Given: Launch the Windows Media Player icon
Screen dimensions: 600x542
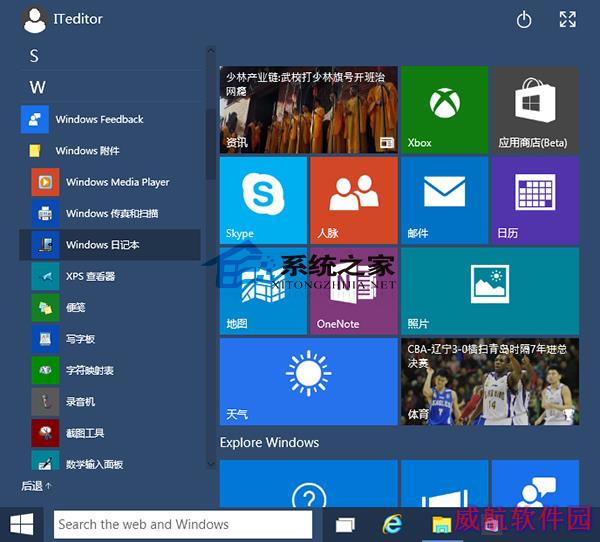Looking at the screenshot, I should point(45,182).
